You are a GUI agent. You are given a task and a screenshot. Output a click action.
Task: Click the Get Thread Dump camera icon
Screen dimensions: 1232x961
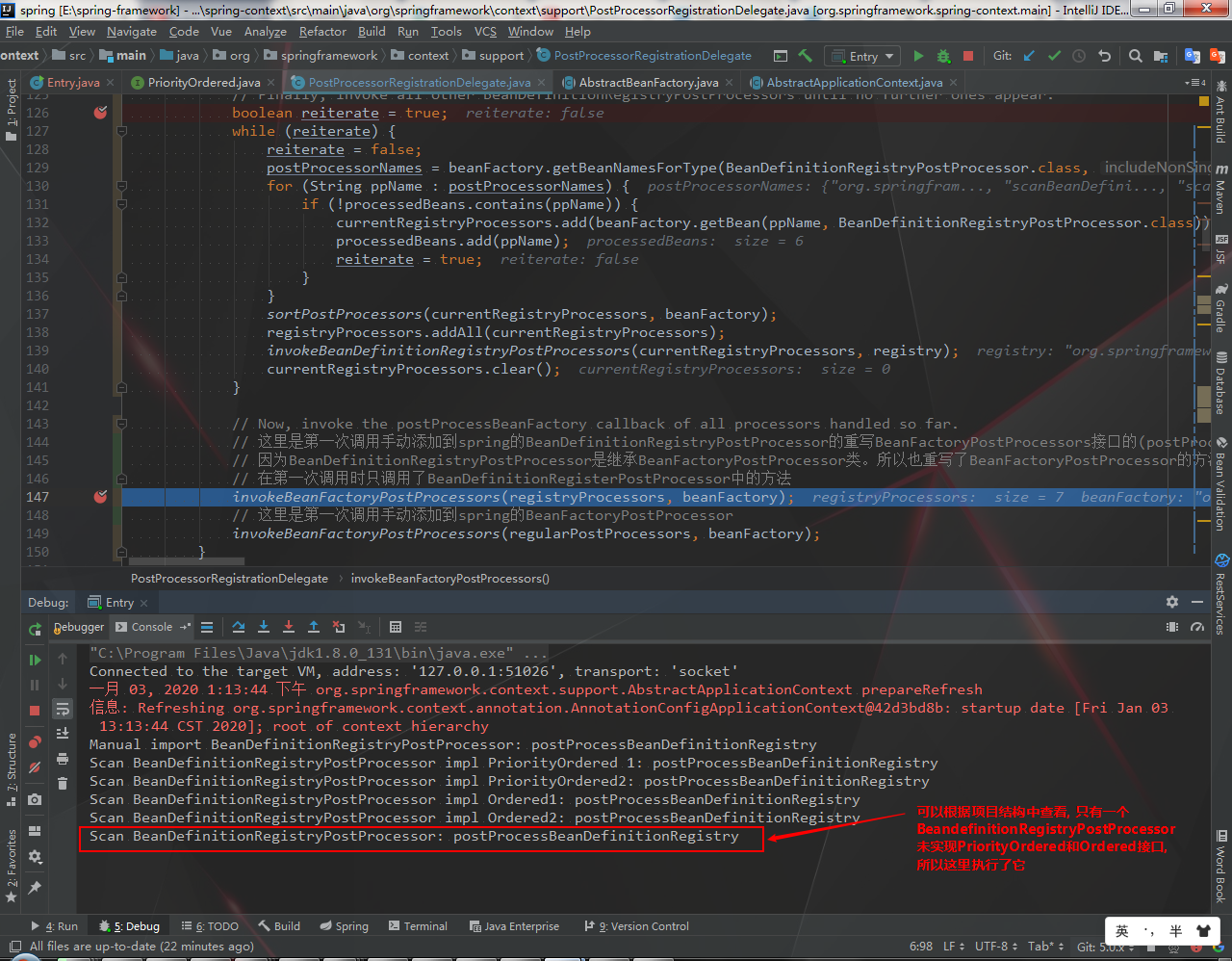click(35, 799)
